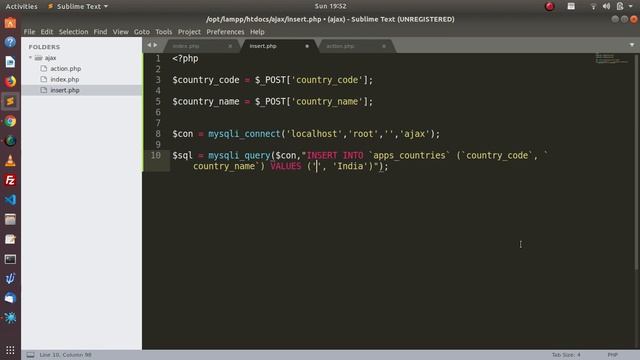640x360 pixels.
Task: Open the Help icon in dock
Action: pyautogui.click(x=10, y=42)
